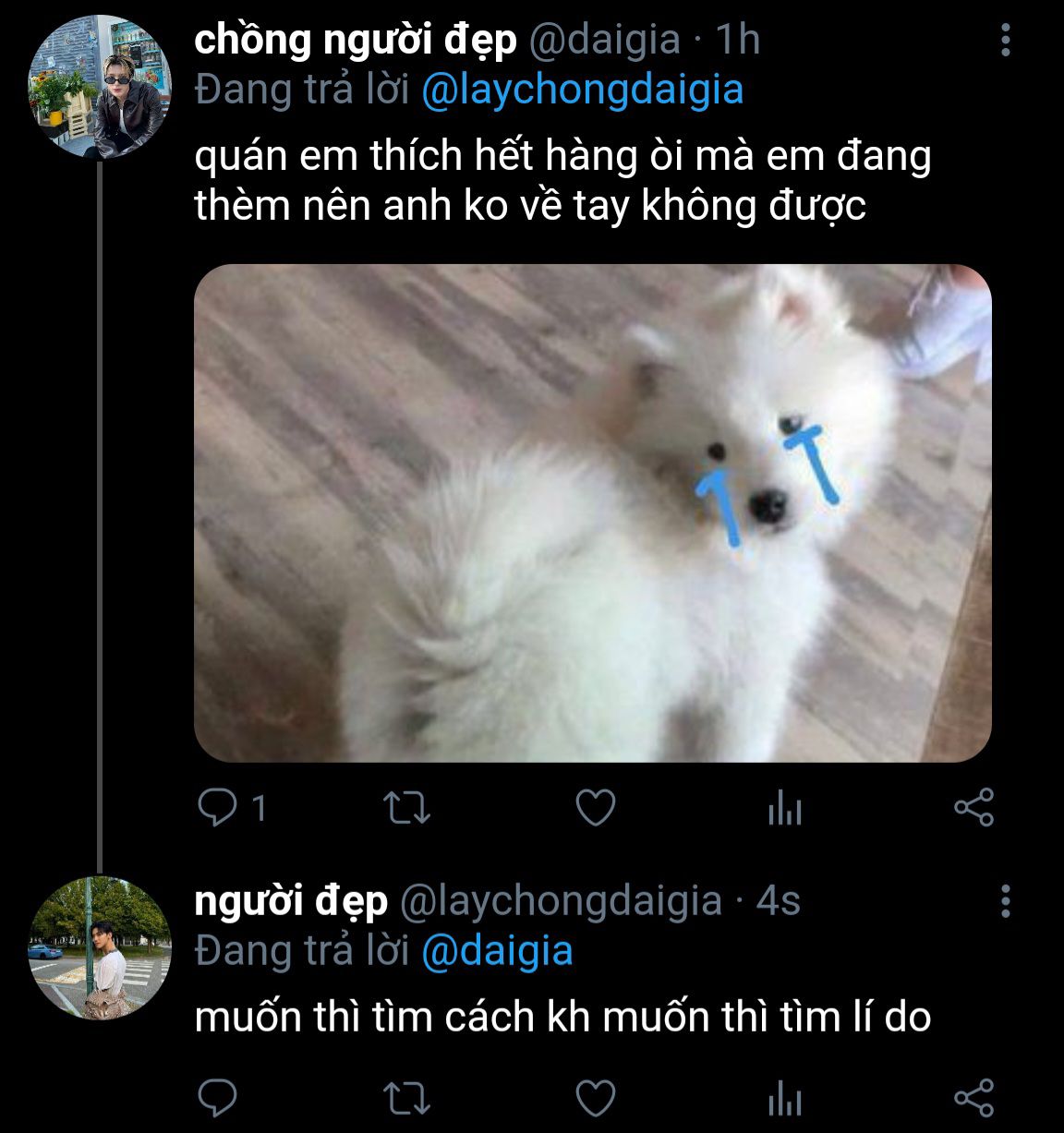1064x1133 pixels.
Task: Open the chồng người đẹp display name
Action: (355, 41)
